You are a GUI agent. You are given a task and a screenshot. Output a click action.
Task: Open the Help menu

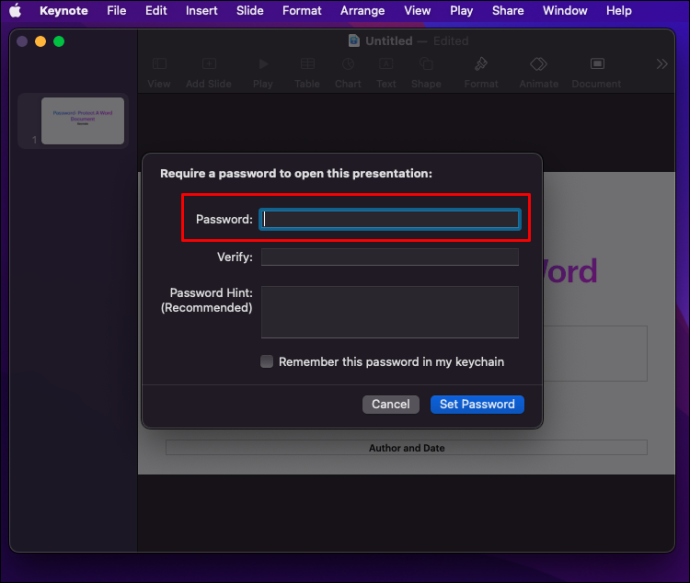tap(619, 11)
